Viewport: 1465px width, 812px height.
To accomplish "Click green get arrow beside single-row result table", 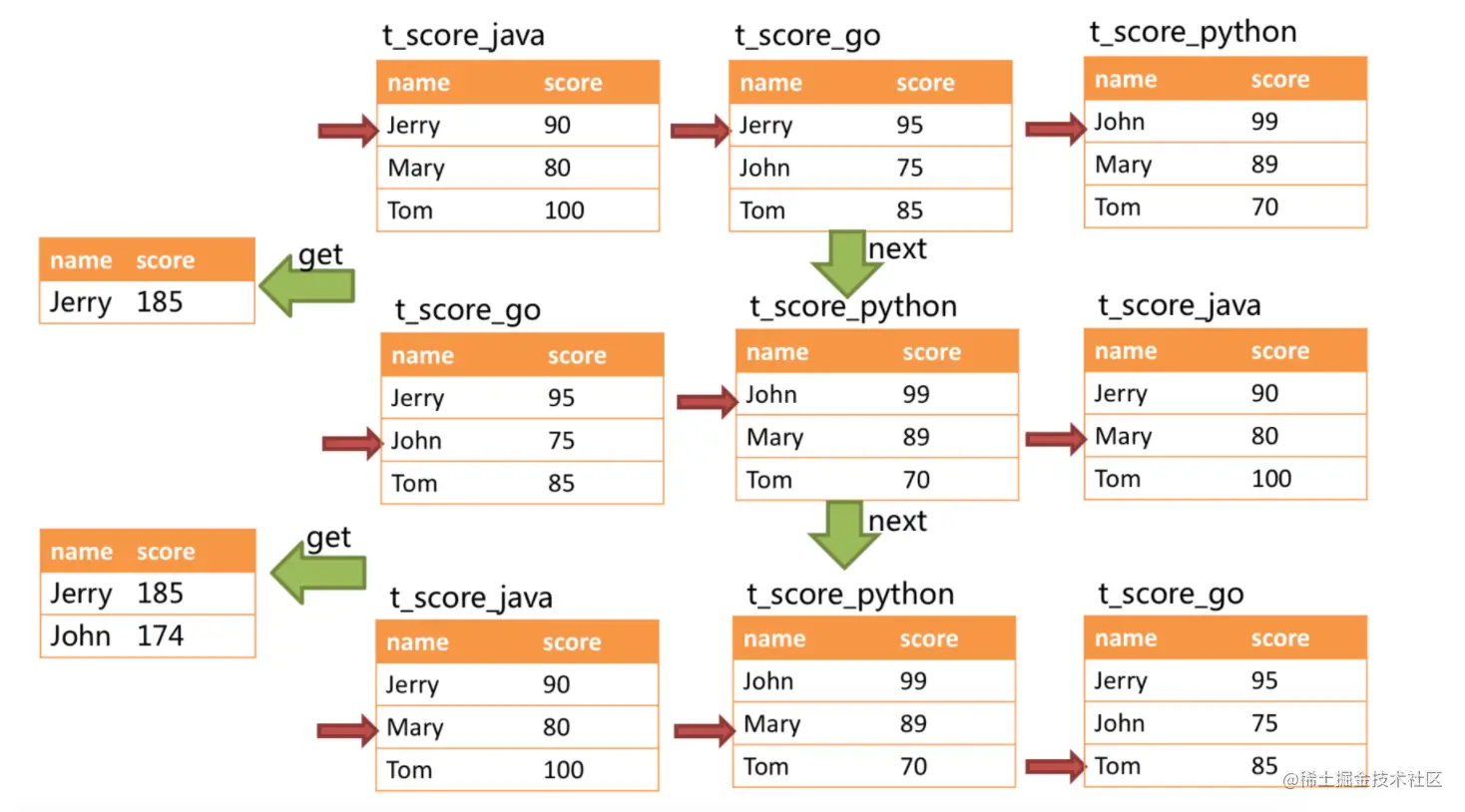I will [x=307, y=285].
